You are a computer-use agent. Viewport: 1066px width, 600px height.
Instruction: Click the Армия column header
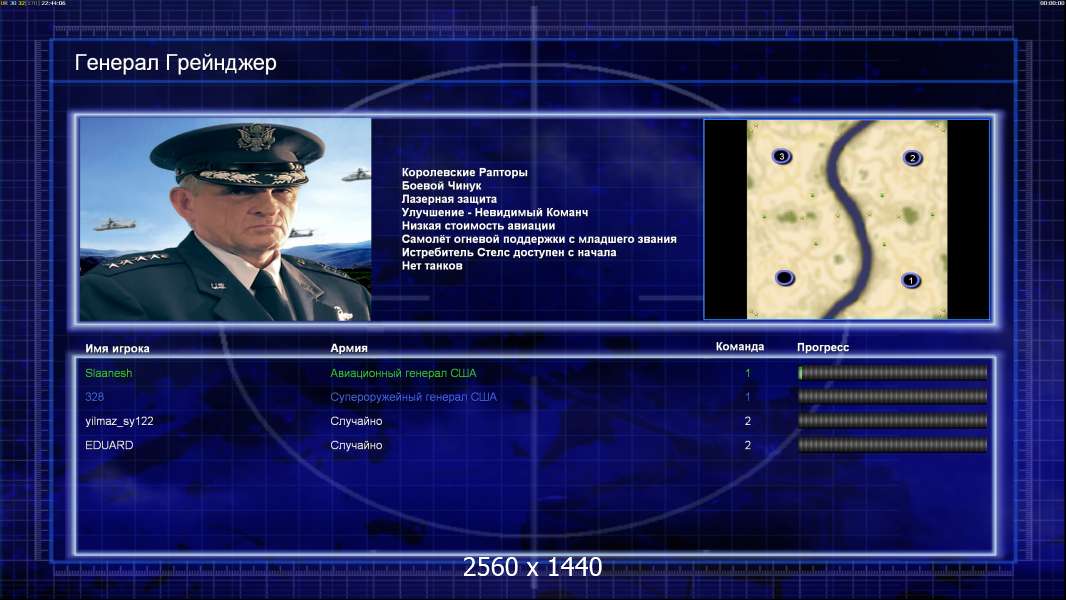point(349,348)
